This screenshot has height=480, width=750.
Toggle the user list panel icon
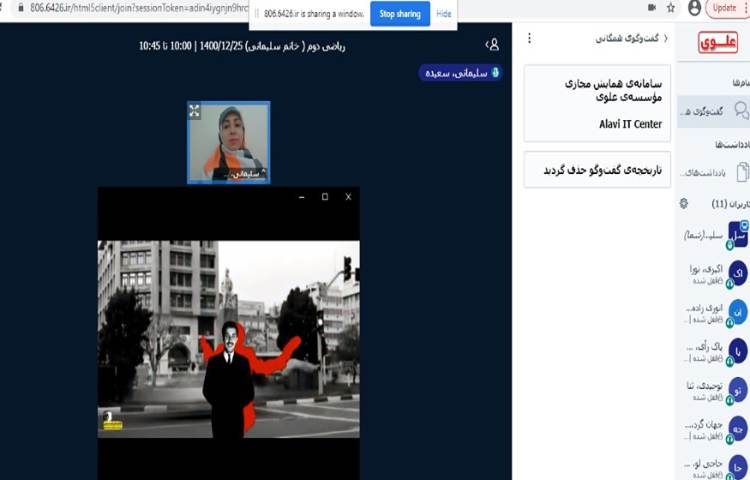492,45
